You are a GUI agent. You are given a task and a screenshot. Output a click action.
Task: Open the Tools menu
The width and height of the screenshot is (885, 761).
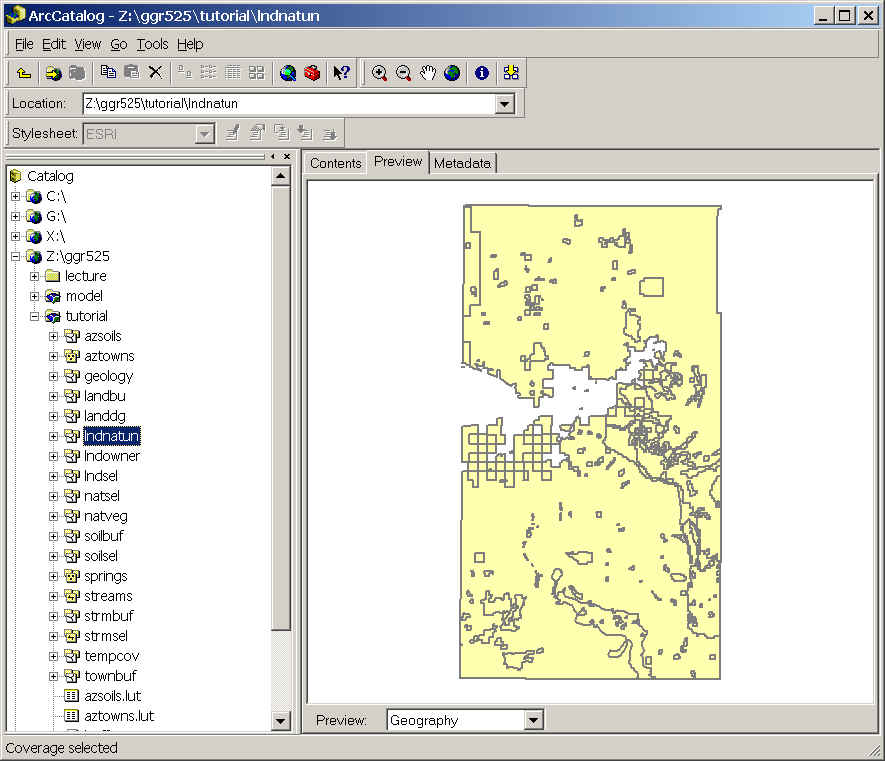[x=152, y=44]
